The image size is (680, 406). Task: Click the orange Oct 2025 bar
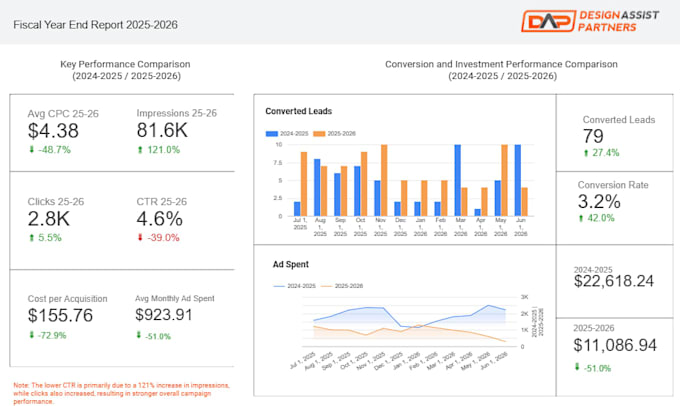click(x=364, y=184)
